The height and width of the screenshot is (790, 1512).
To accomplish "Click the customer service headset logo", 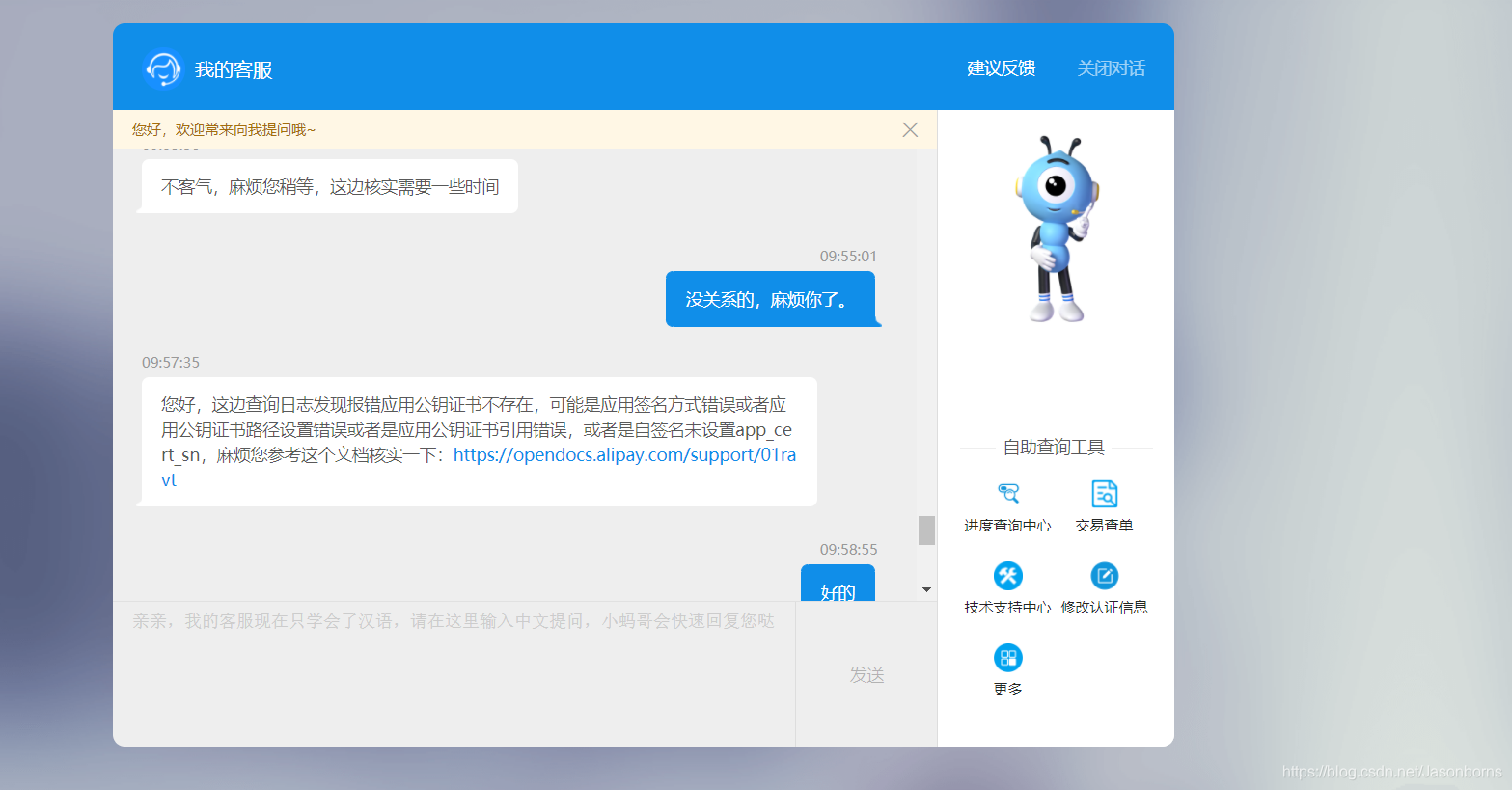I will pyautogui.click(x=162, y=69).
